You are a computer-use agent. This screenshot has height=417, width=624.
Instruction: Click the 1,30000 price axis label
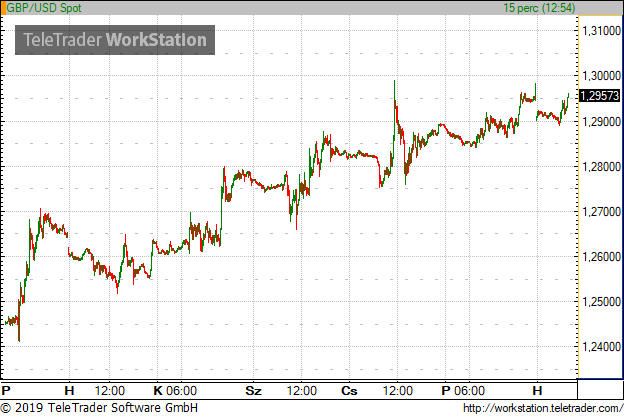tap(601, 76)
